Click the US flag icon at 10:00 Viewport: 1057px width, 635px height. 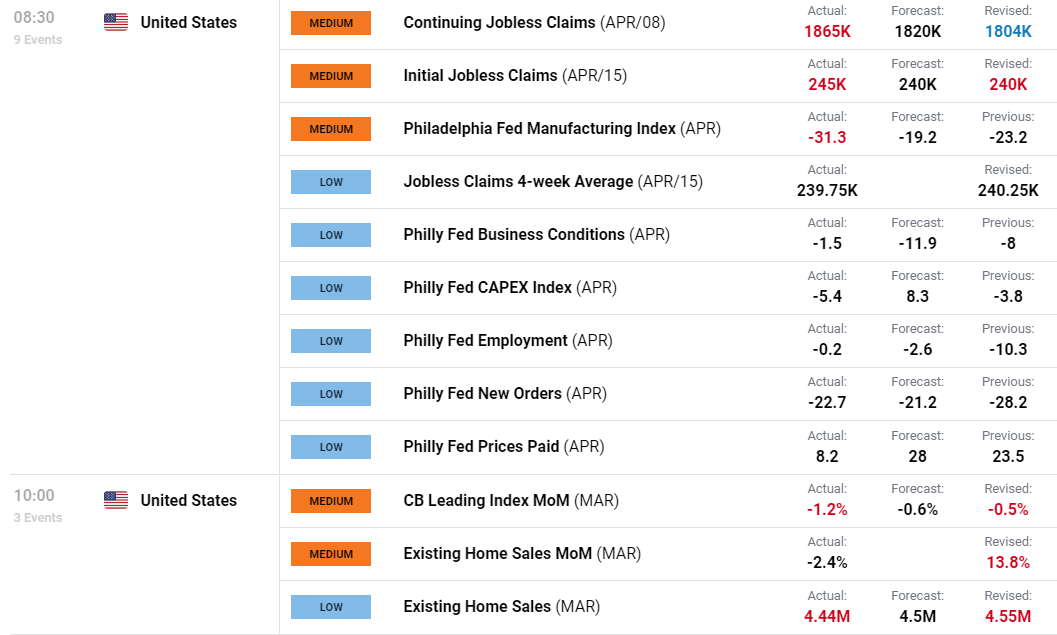116,500
